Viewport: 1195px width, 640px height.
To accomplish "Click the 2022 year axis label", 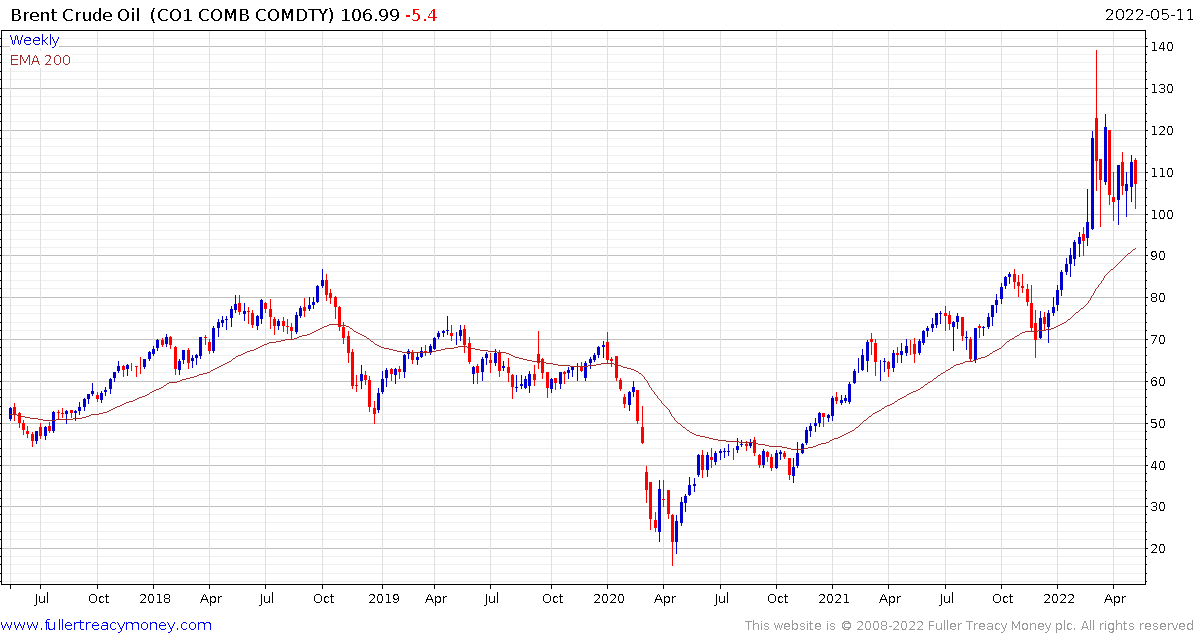I will (1059, 598).
